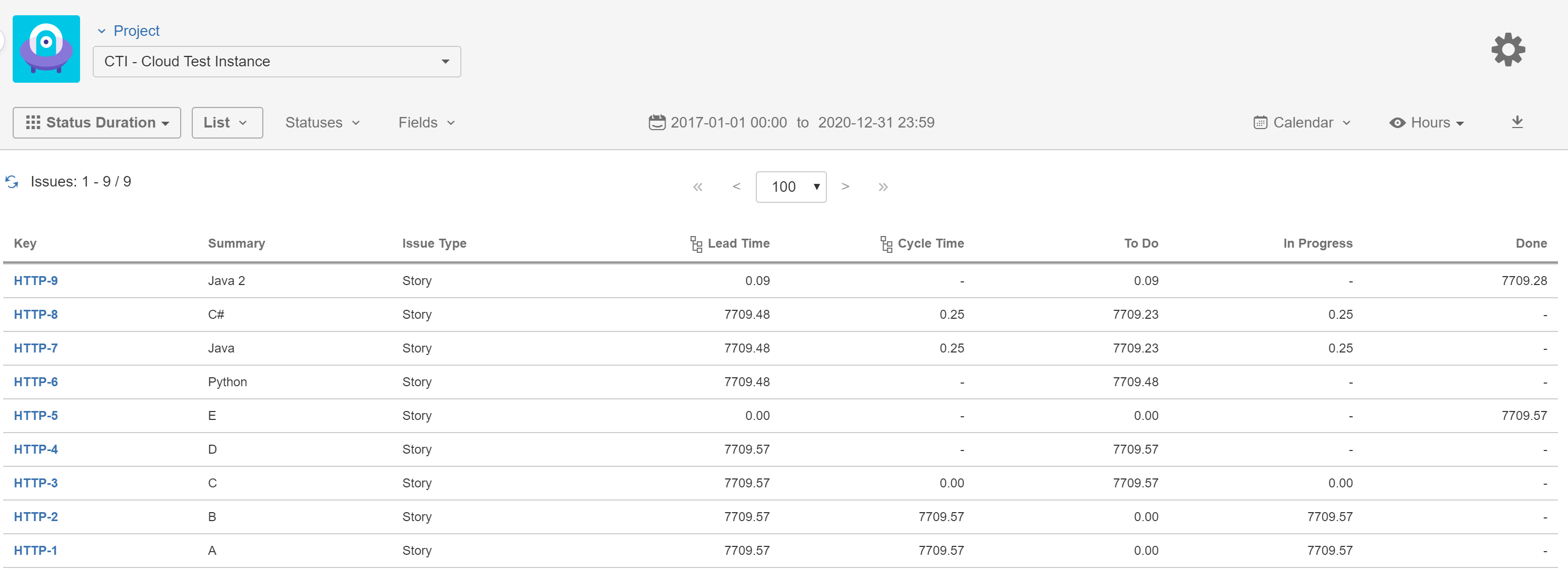1568x578 pixels.
Task: Refresh the issues list
Action: tap(11, 181)
